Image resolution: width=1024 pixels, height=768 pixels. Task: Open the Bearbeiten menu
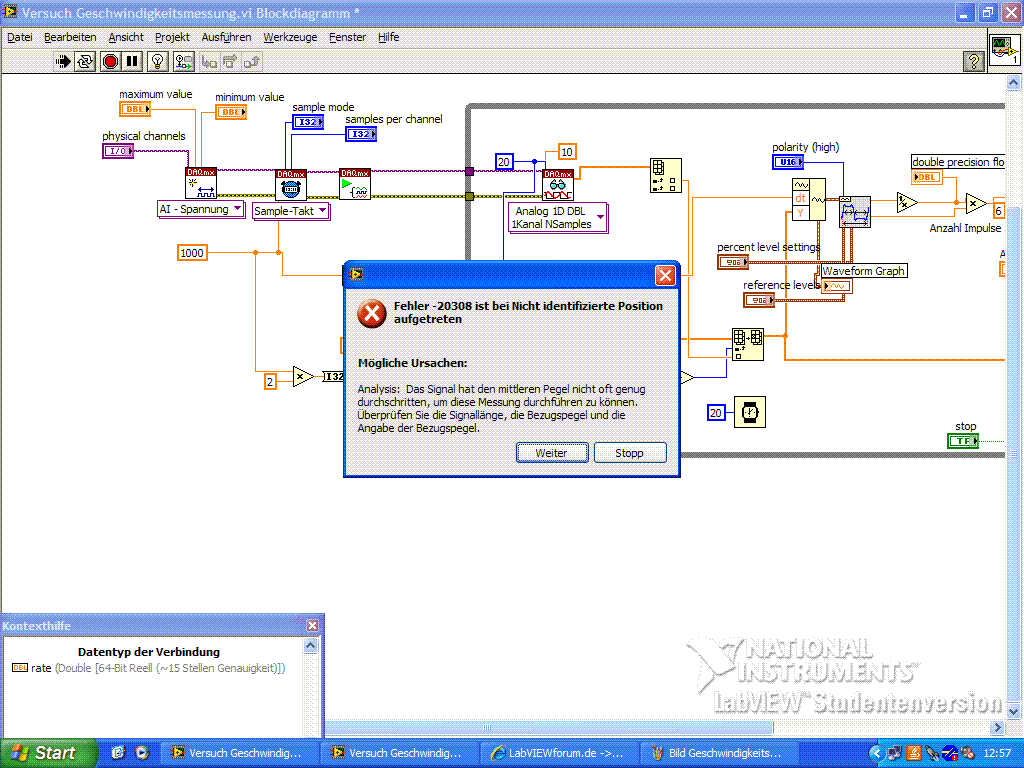tap(70, 37)
